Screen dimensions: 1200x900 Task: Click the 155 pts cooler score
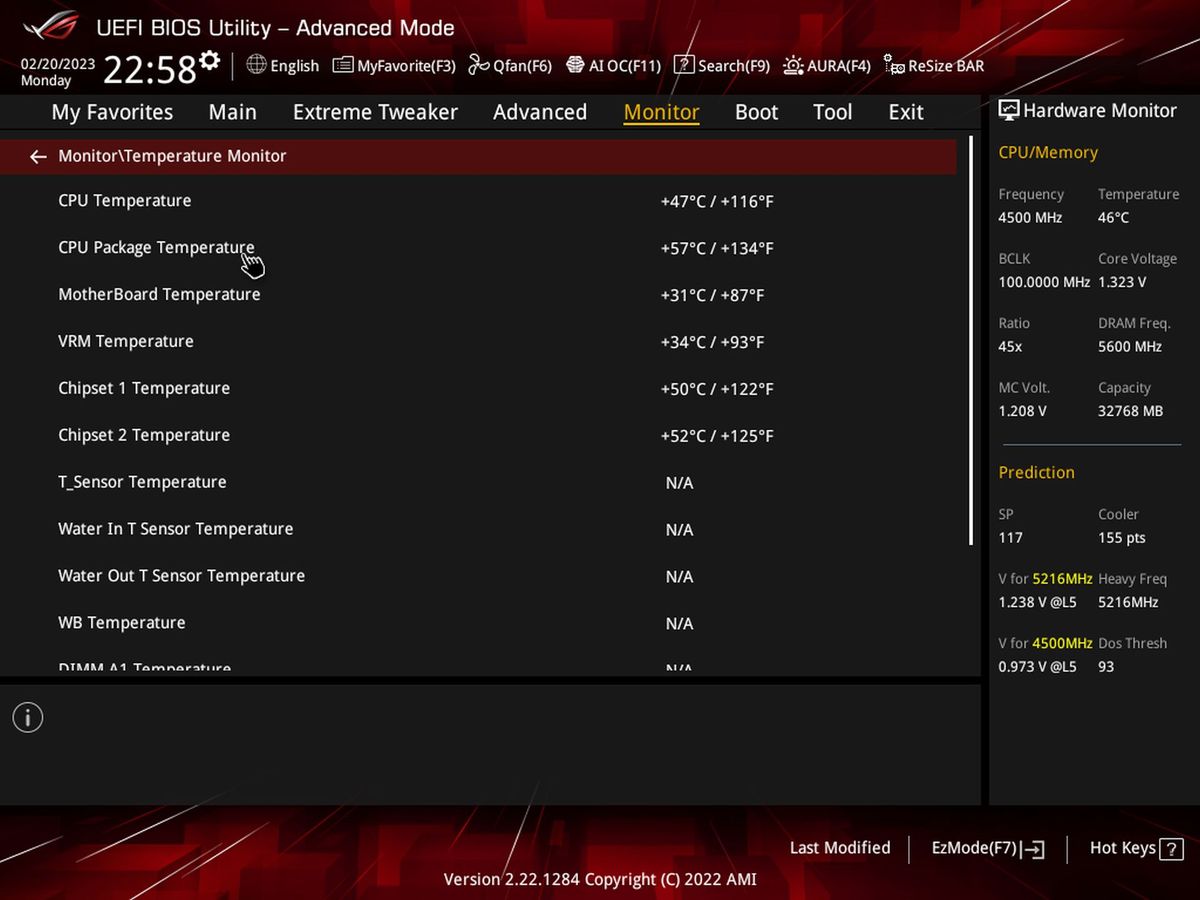1122,538
